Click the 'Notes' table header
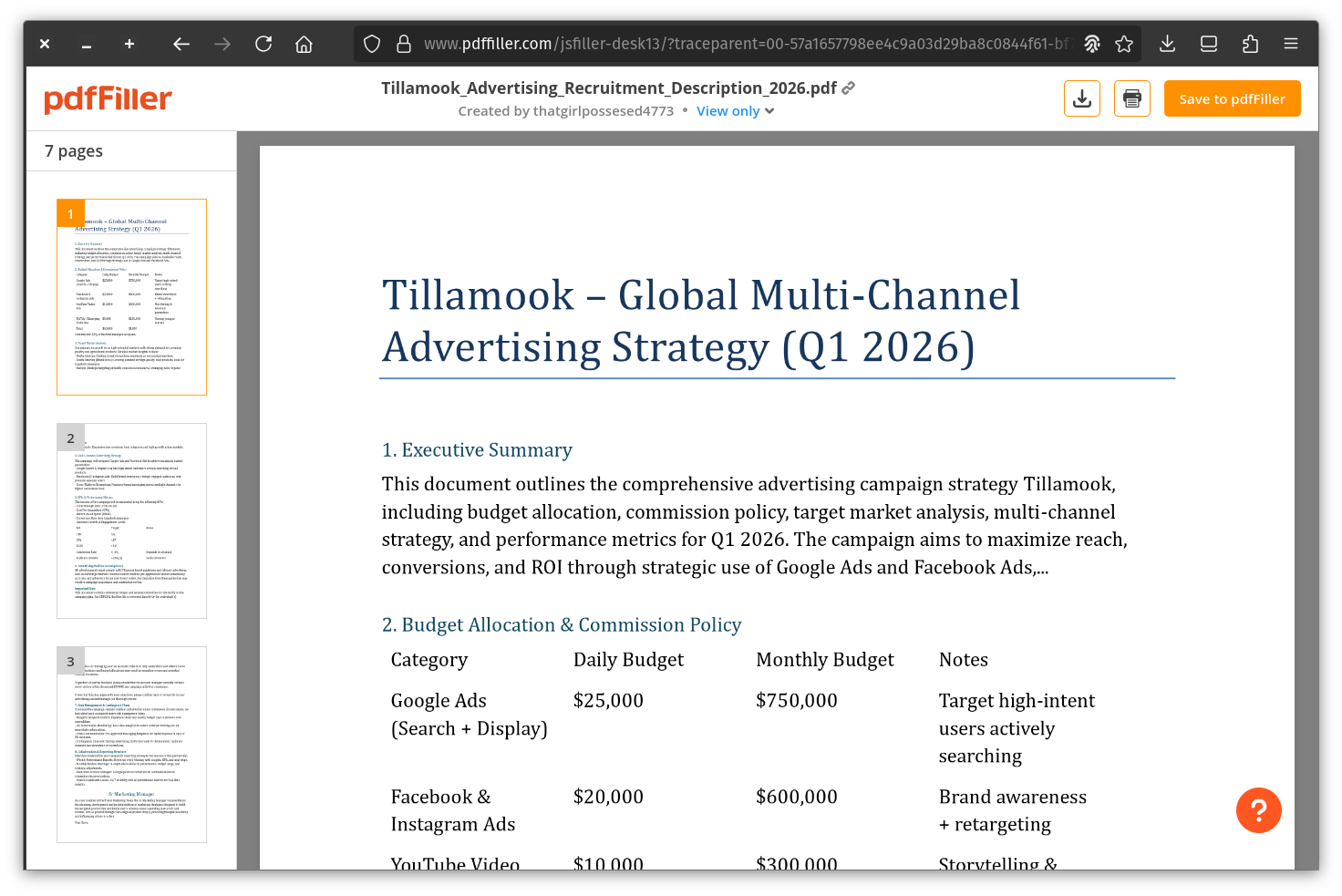Image resolution: width=1342 pixels, height=896 pixels. pyautogui.click(x=964, y=660)
